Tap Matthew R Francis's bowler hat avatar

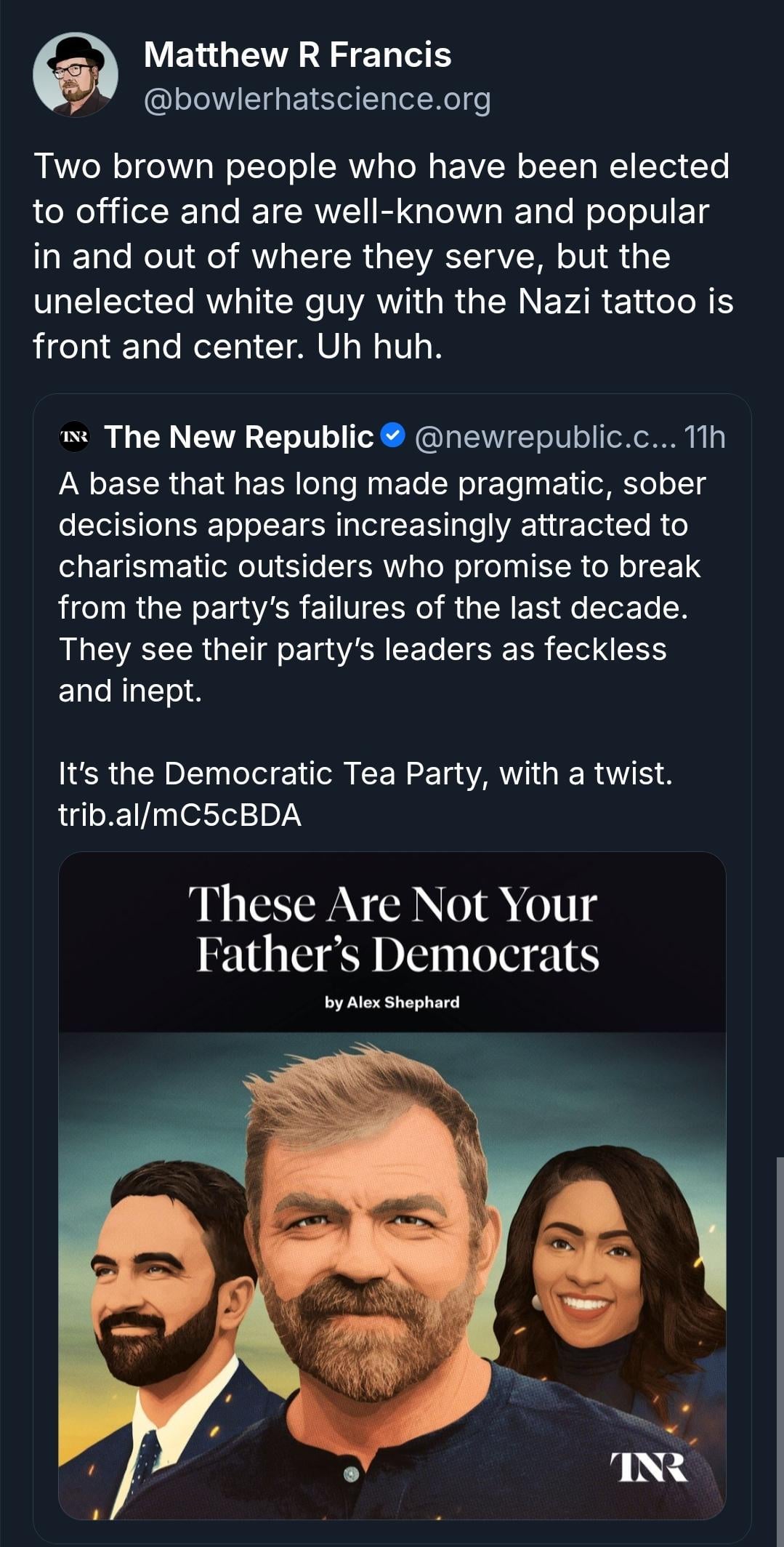coord(76,75)
